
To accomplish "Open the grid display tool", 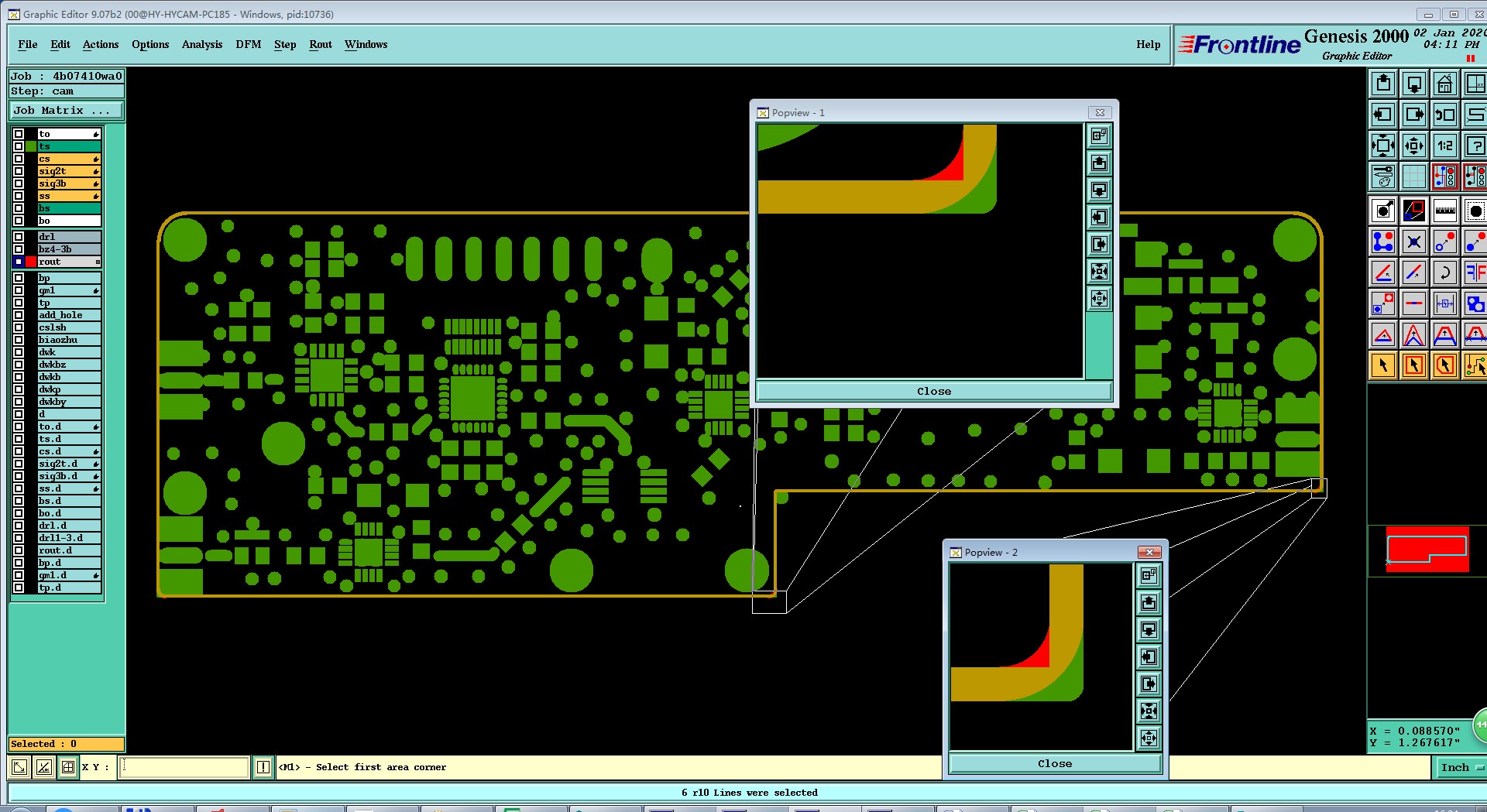I will pos(1414,176).
